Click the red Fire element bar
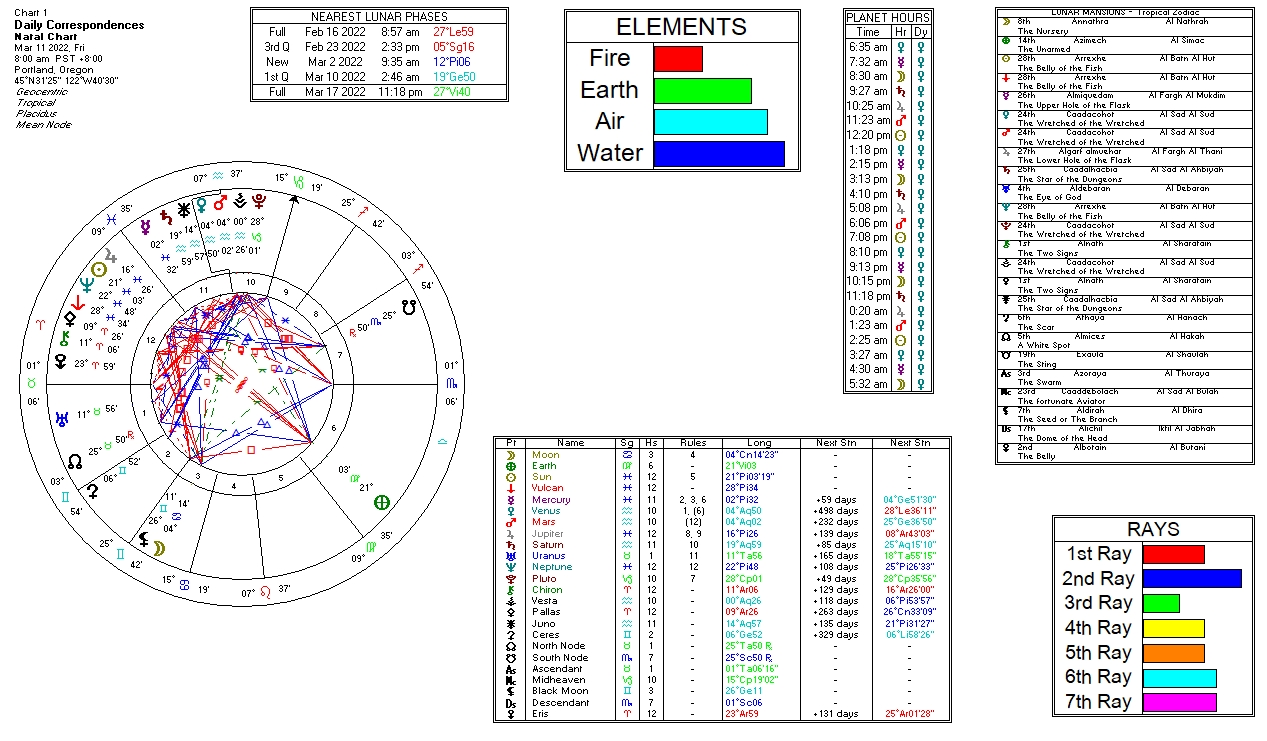Viewport: 1267px width, 741px height. [x=678, y=58]
